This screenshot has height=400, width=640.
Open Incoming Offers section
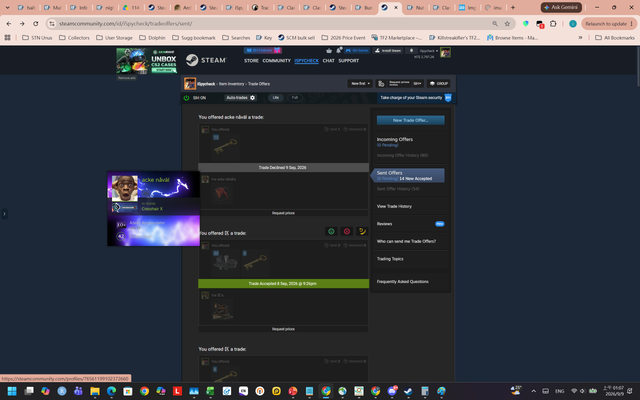point(395,139)
